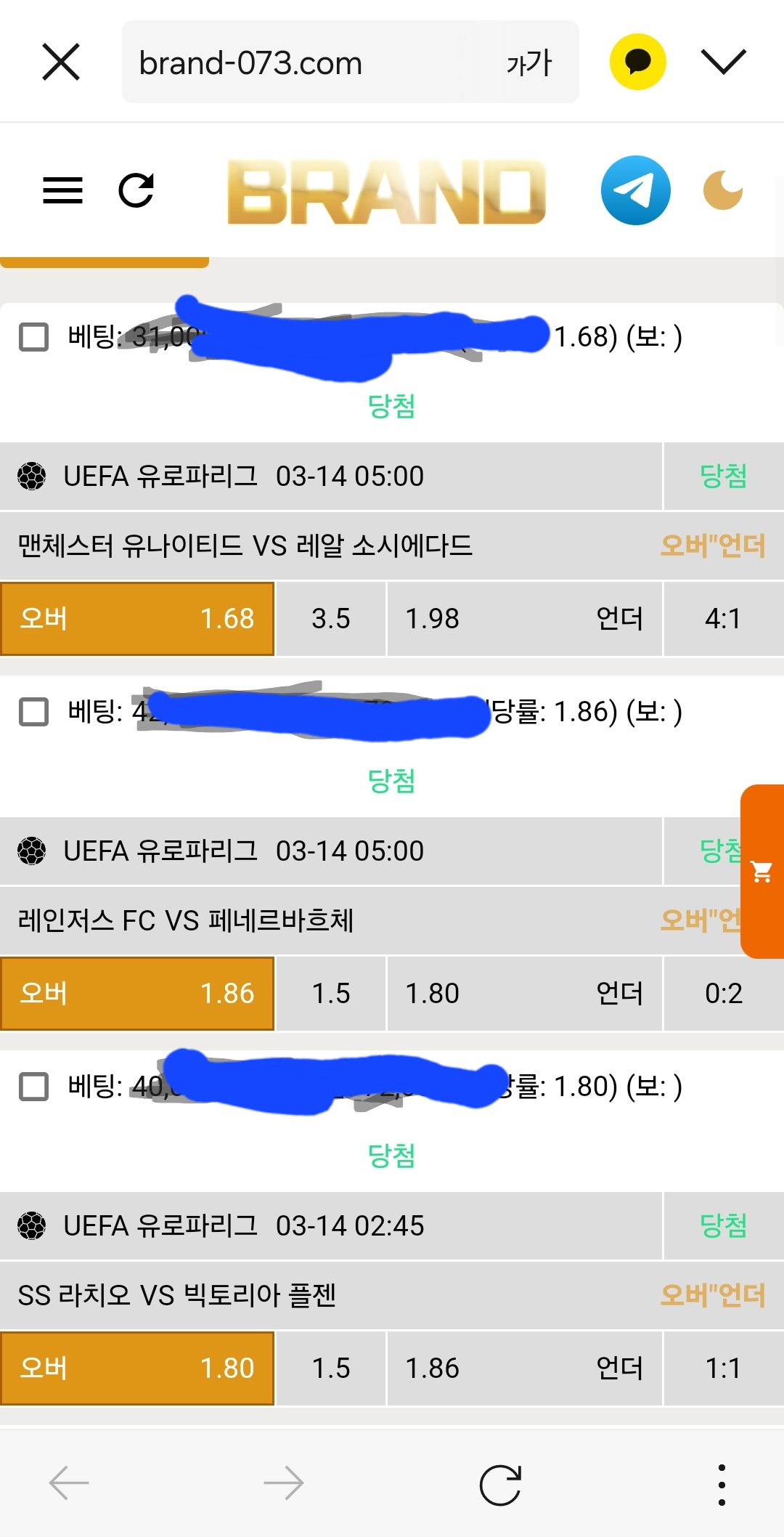Select 오버 1.68 for Manchester United match
Screen dimensions: 784x1537
137,619
